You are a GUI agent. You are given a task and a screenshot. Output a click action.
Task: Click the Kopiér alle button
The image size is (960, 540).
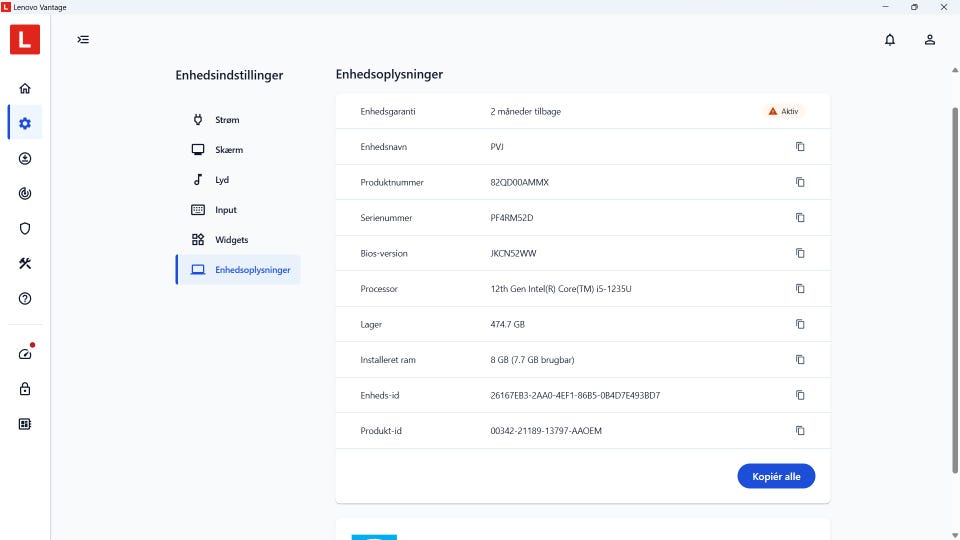click(x=776, y=476)
